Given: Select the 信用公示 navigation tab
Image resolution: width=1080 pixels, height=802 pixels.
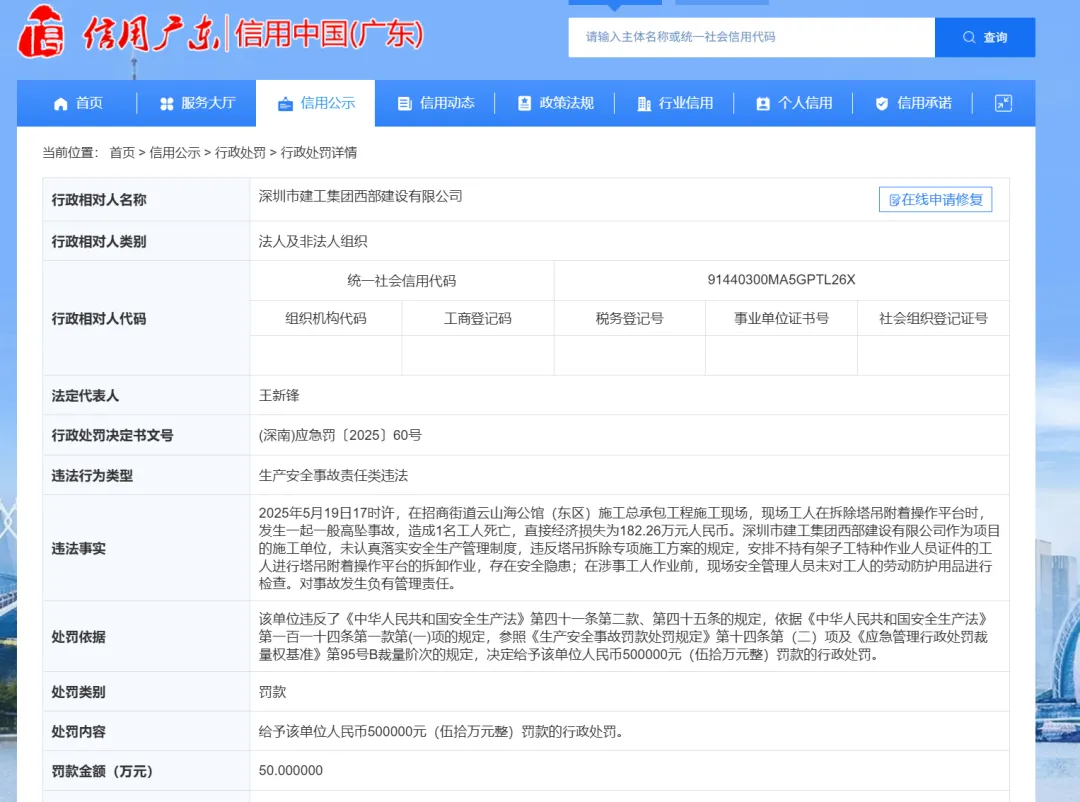Looking at the screenshot, I should pos(315,103).
